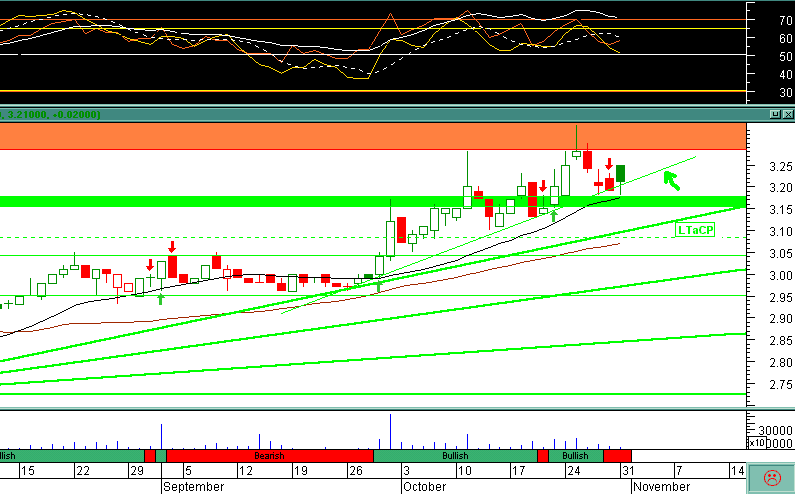Click the red sad face icon button
Viewport: 795px width, 494px height.
pyautogui.click(x=772, y=477)
